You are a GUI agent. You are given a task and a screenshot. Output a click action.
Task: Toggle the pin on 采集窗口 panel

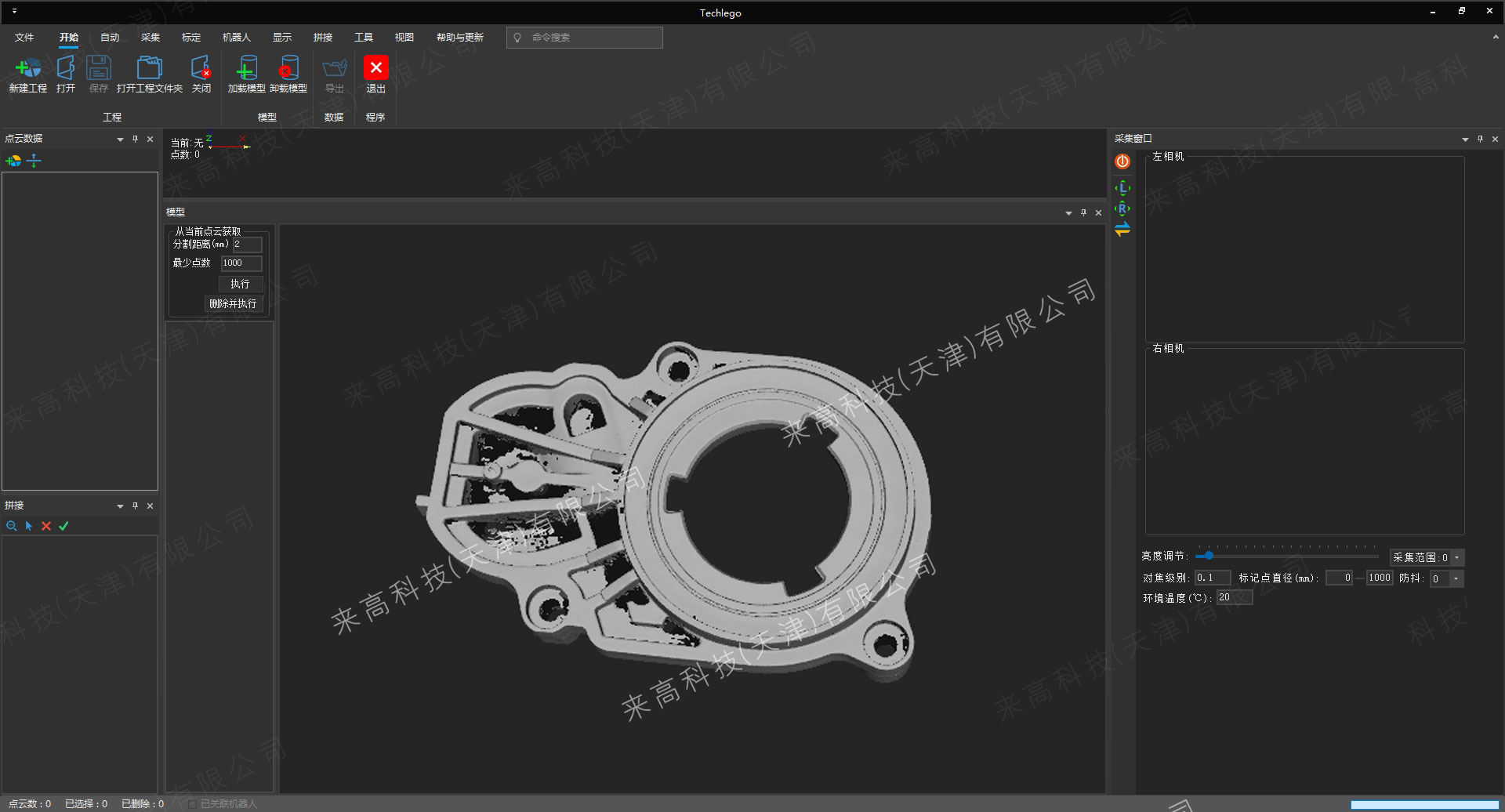coord(1480,139)
